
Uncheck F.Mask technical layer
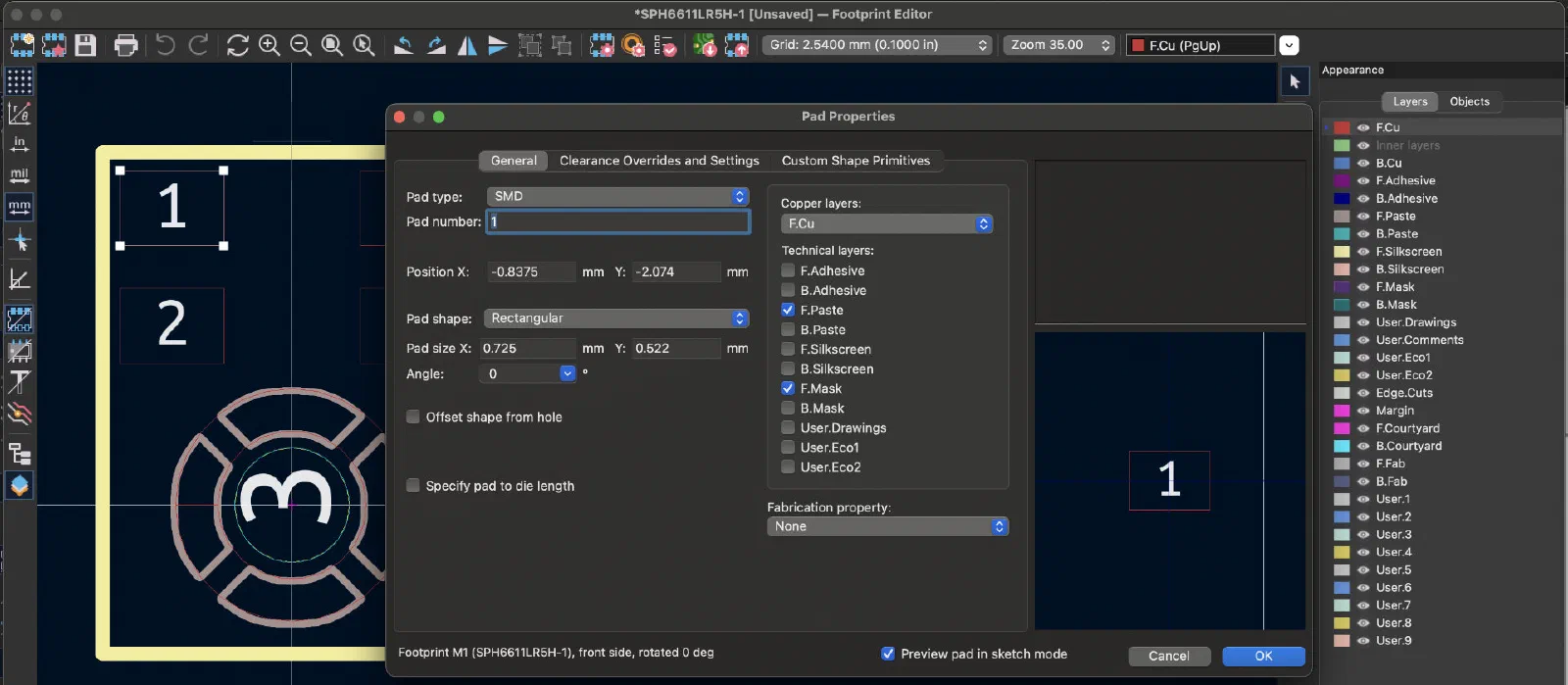point(788,388)
